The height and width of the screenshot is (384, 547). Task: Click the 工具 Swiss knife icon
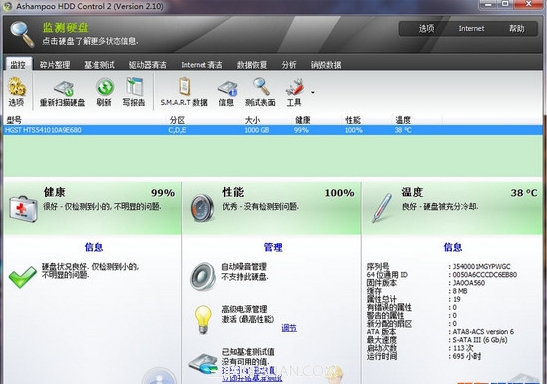coord(295,87)
